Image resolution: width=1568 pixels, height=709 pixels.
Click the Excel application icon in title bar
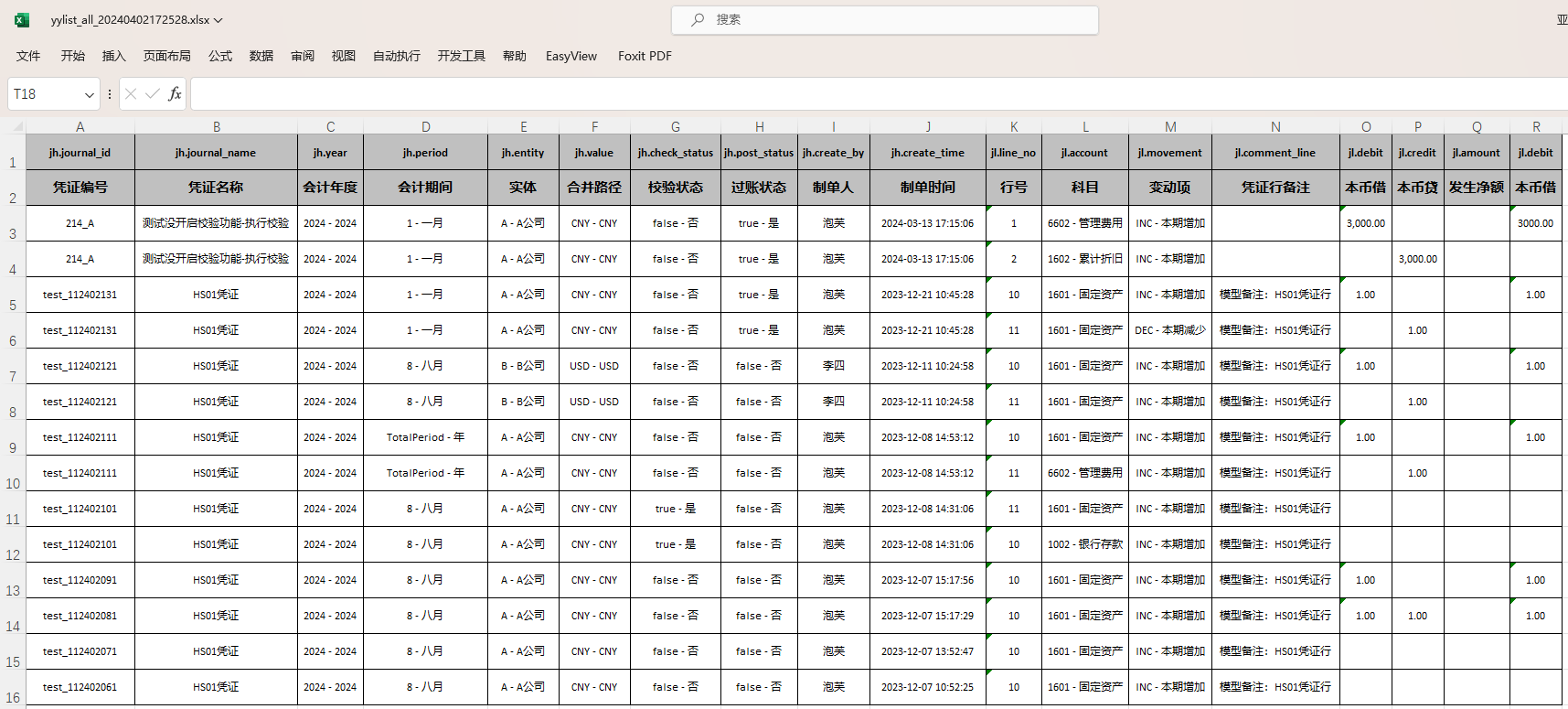pyautogui.click(x=22, y=19)
